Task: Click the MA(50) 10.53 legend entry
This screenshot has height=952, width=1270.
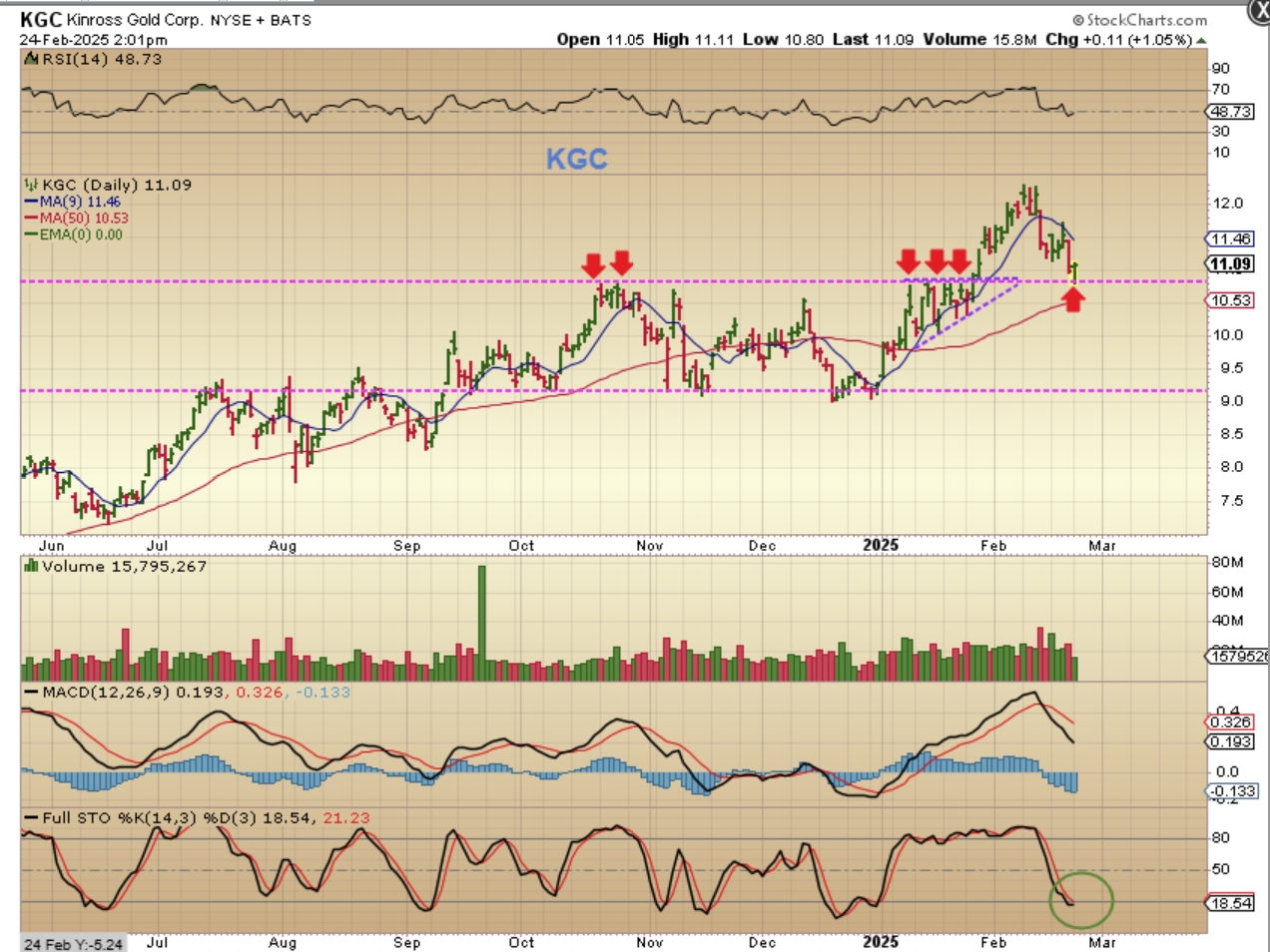Action: tap(76, 218)
